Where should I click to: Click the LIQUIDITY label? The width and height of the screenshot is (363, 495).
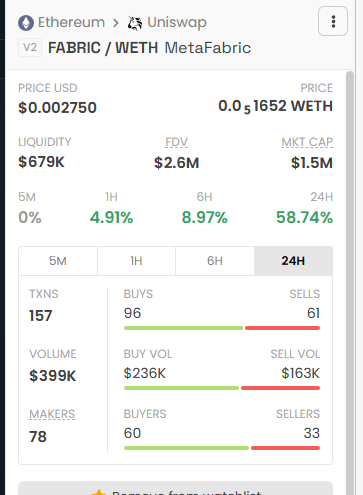tap(45, 142)
